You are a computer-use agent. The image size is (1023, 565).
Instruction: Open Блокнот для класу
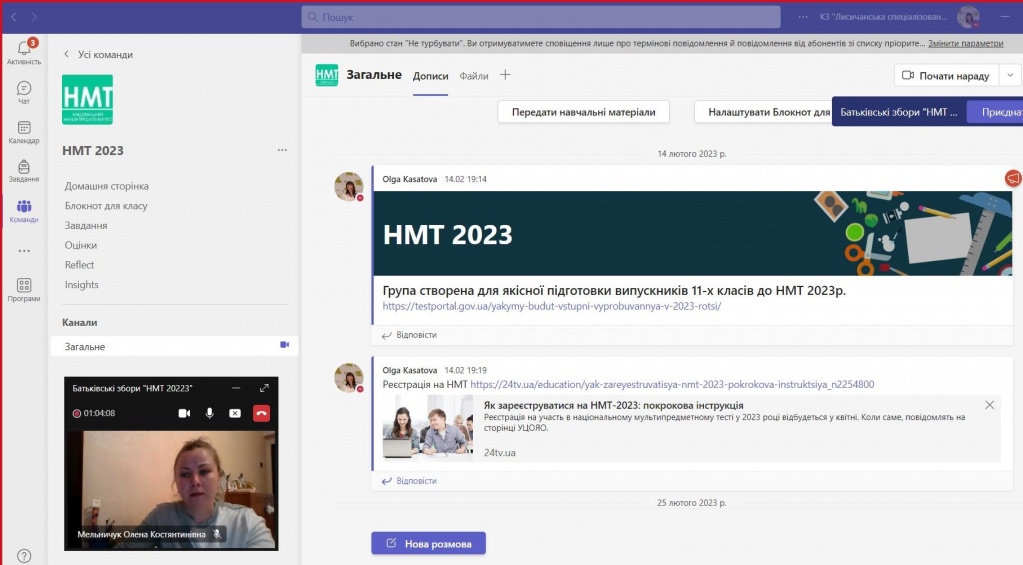coord(106,206)
